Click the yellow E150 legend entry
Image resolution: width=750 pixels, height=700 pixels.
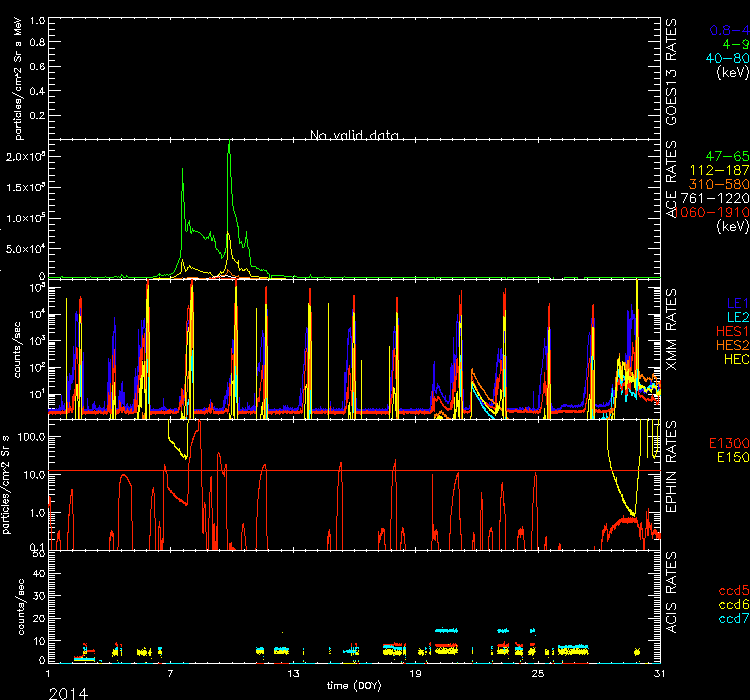click(x=730, y=458)
